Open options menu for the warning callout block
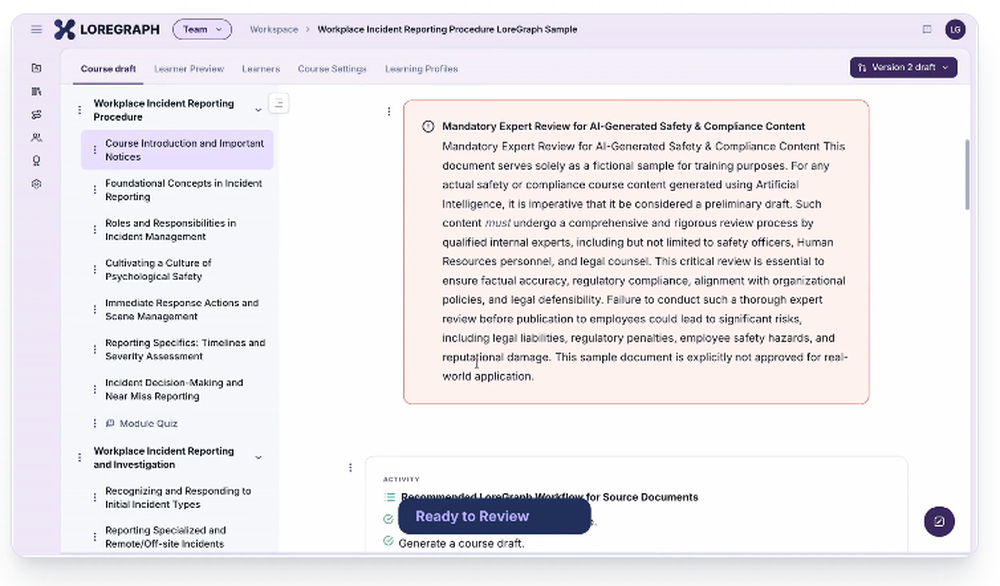The width and height of the screenshot is (1000, 586). point(389,112)
